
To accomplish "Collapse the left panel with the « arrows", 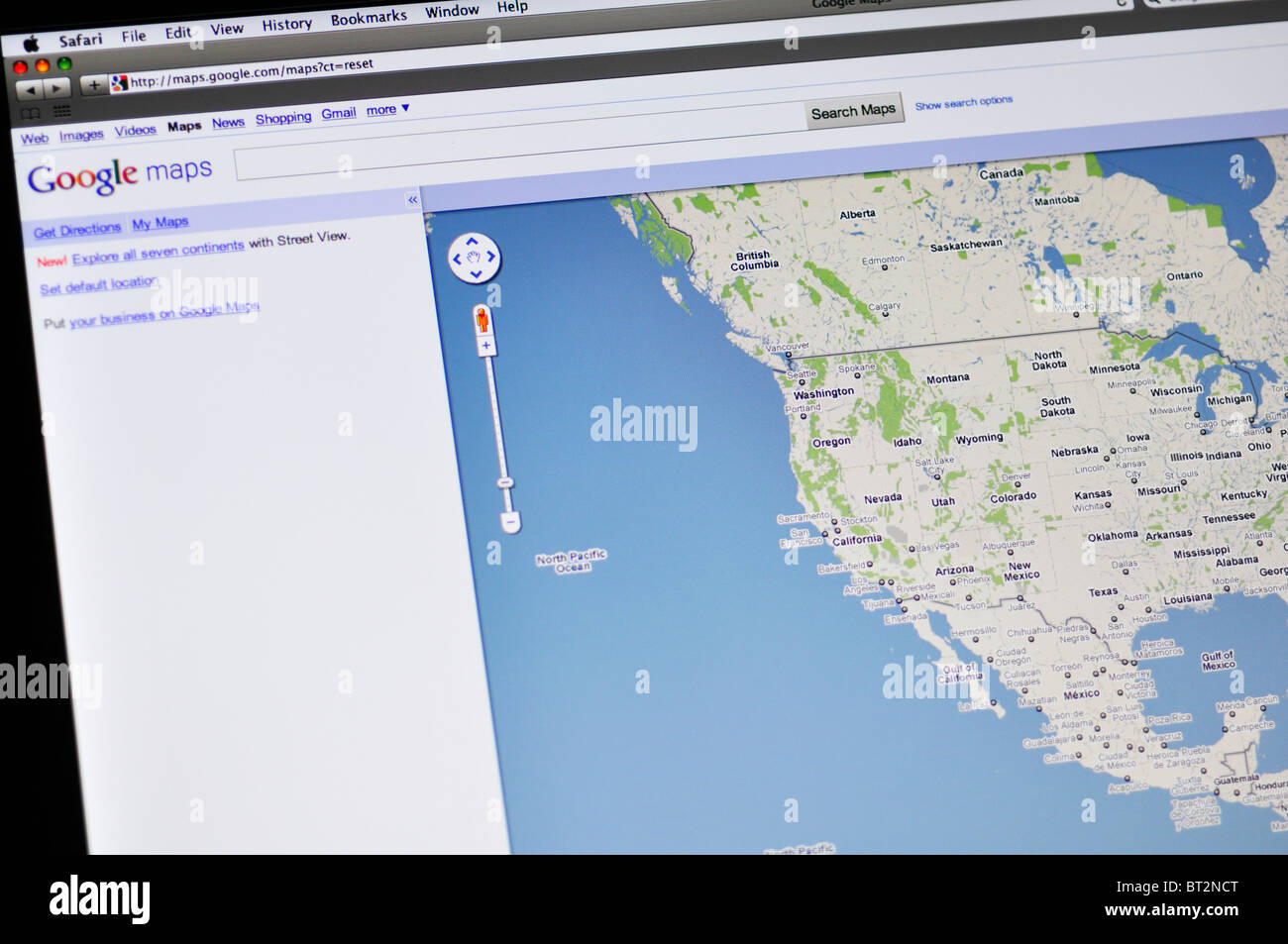I will click(412, 200).
